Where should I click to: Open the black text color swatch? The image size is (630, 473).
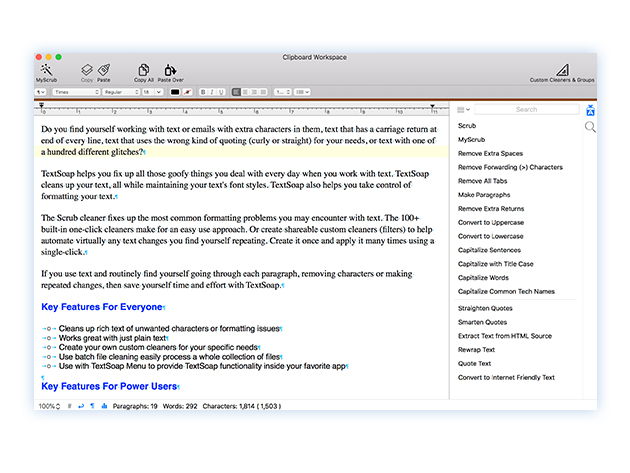point(175,92)
